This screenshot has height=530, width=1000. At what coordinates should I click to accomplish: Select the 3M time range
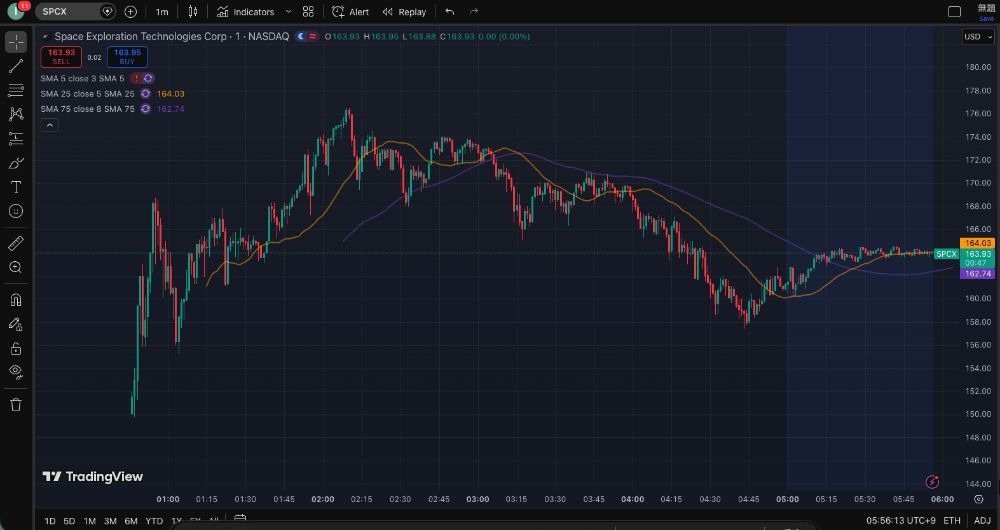pos(110,521)
